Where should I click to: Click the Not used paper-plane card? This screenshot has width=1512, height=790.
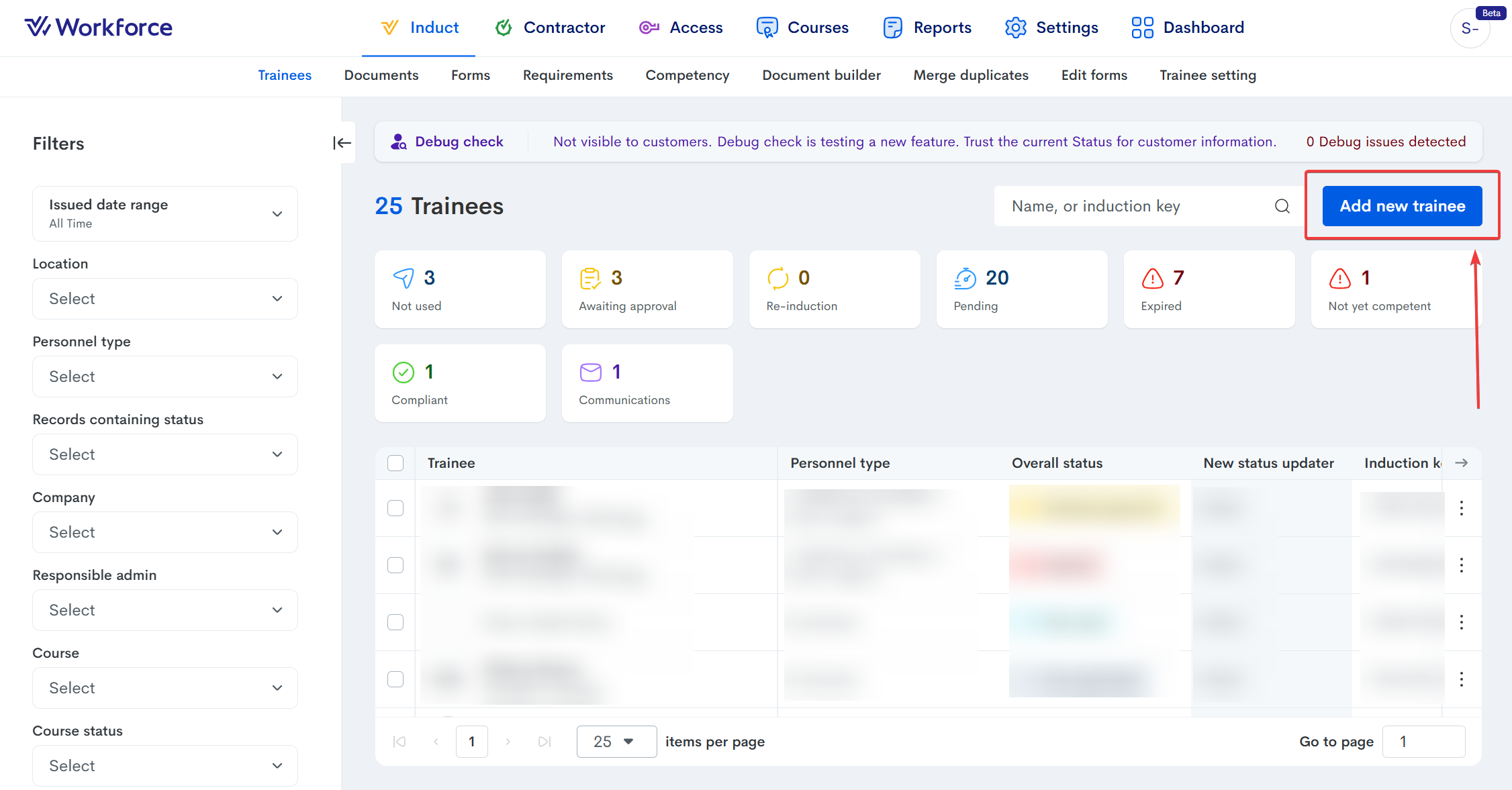460,289
